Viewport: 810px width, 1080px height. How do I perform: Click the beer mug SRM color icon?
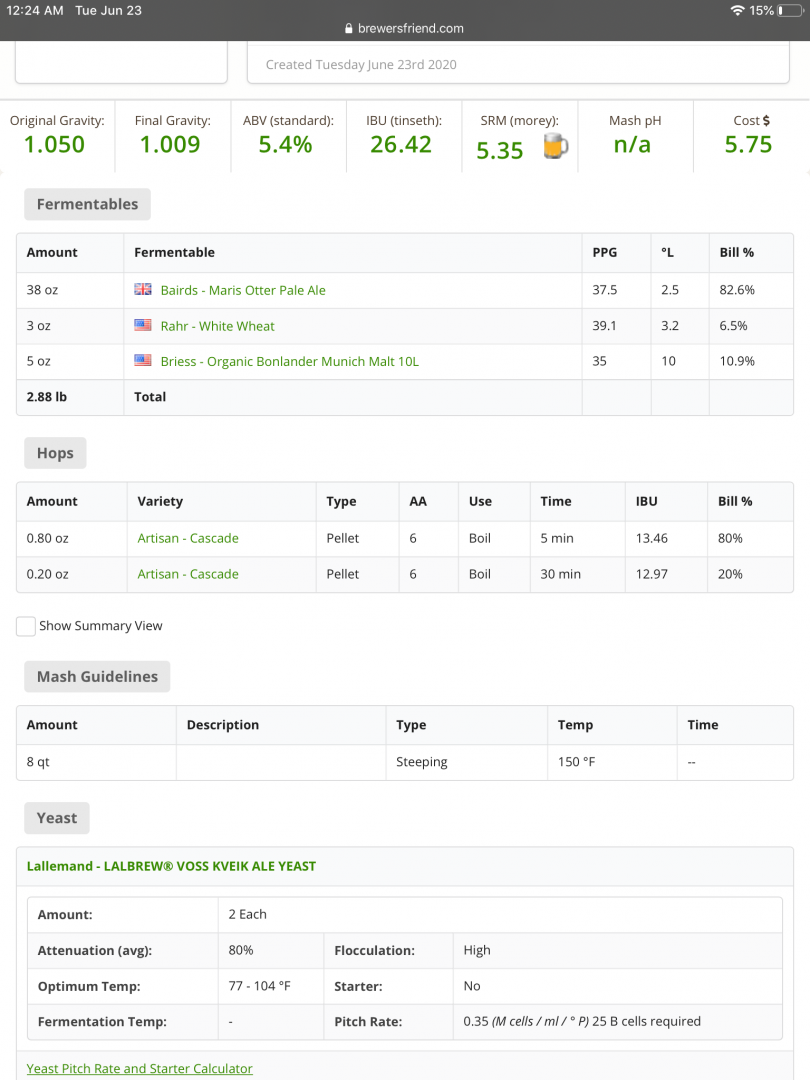[555, 146]
